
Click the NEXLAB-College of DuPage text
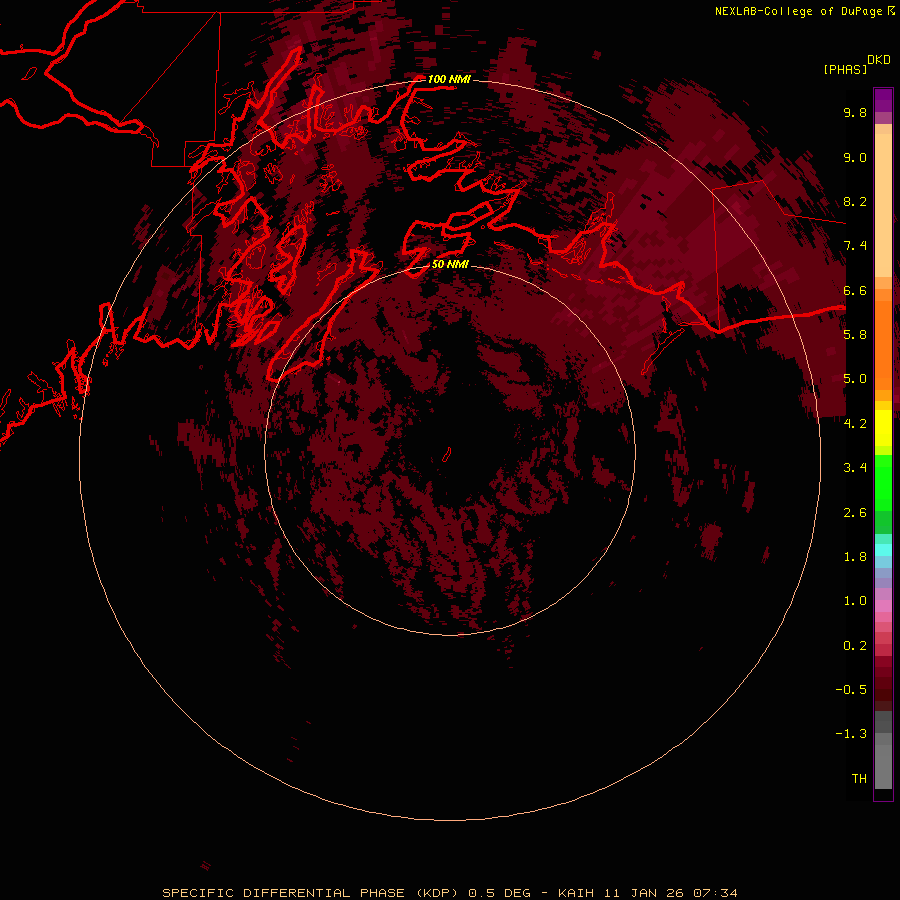798,11
